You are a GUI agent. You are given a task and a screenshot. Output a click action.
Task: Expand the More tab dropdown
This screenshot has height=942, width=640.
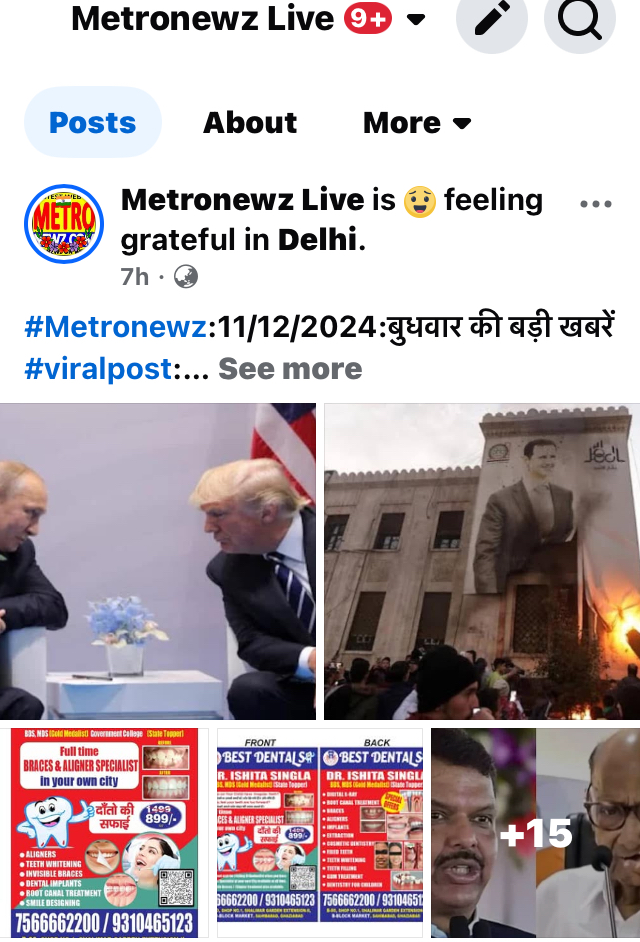416,123
